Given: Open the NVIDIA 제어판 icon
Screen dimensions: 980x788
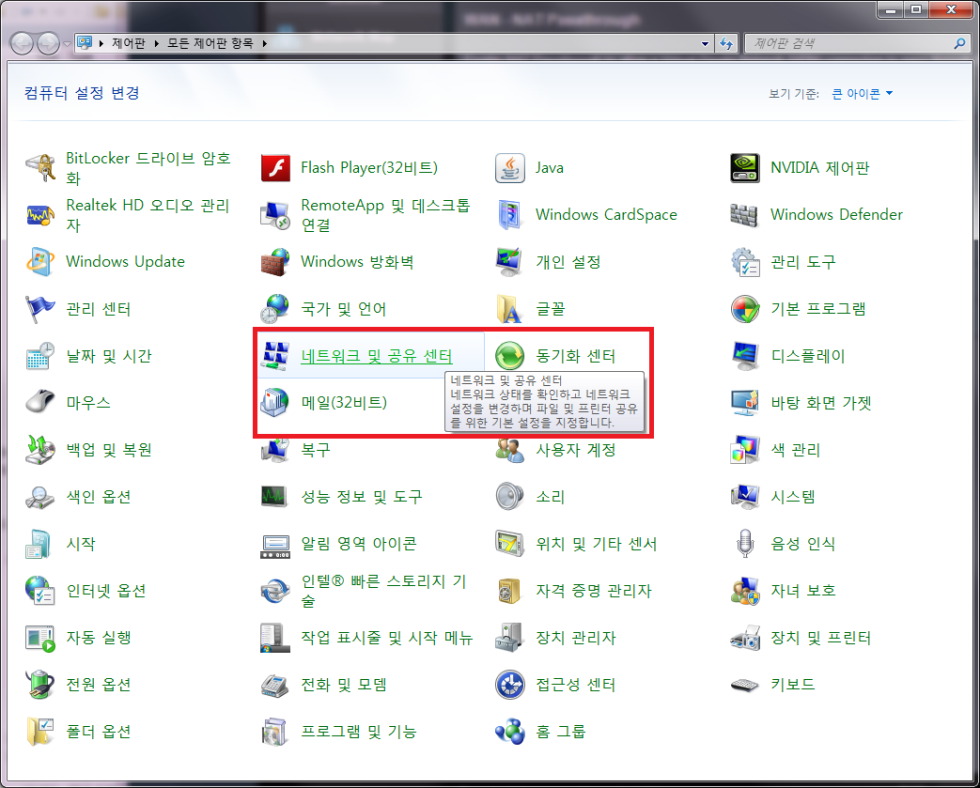Looking at the screenshot, I should click(x=745, y=168).
